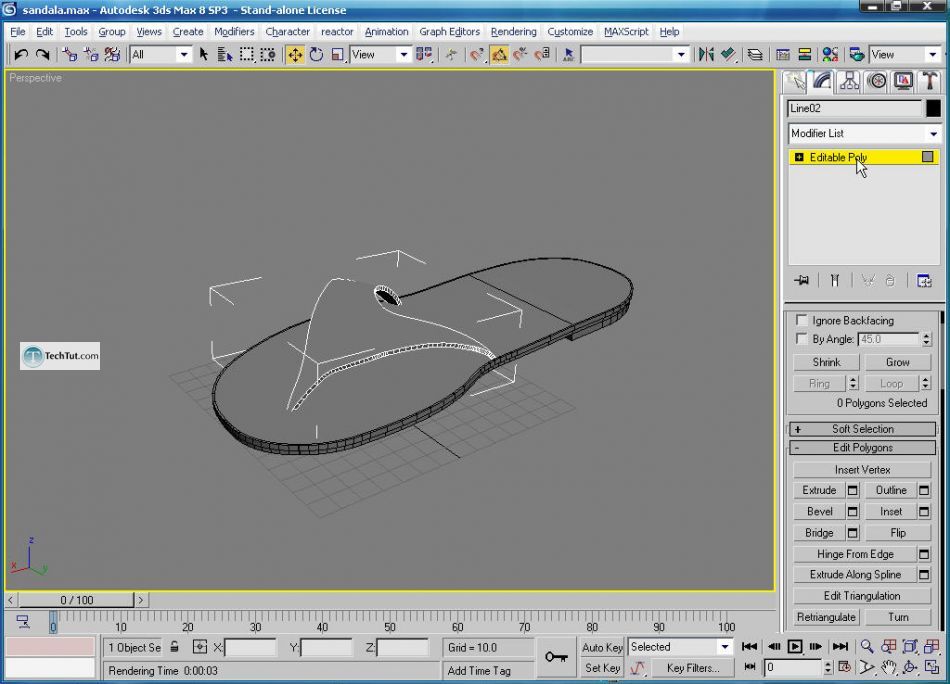Click the Maximize Viewport toggle icon
Image resolution: width=950 pixels, height=684 pixels.
pos(931,668)
